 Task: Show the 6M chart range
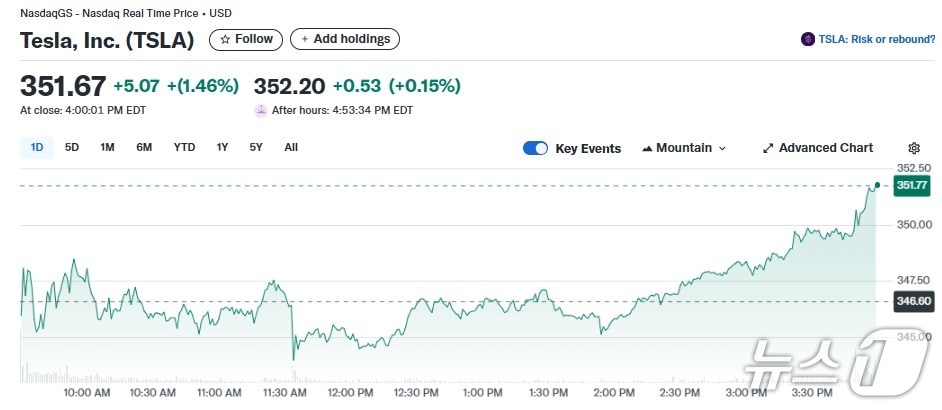[144, 147]
